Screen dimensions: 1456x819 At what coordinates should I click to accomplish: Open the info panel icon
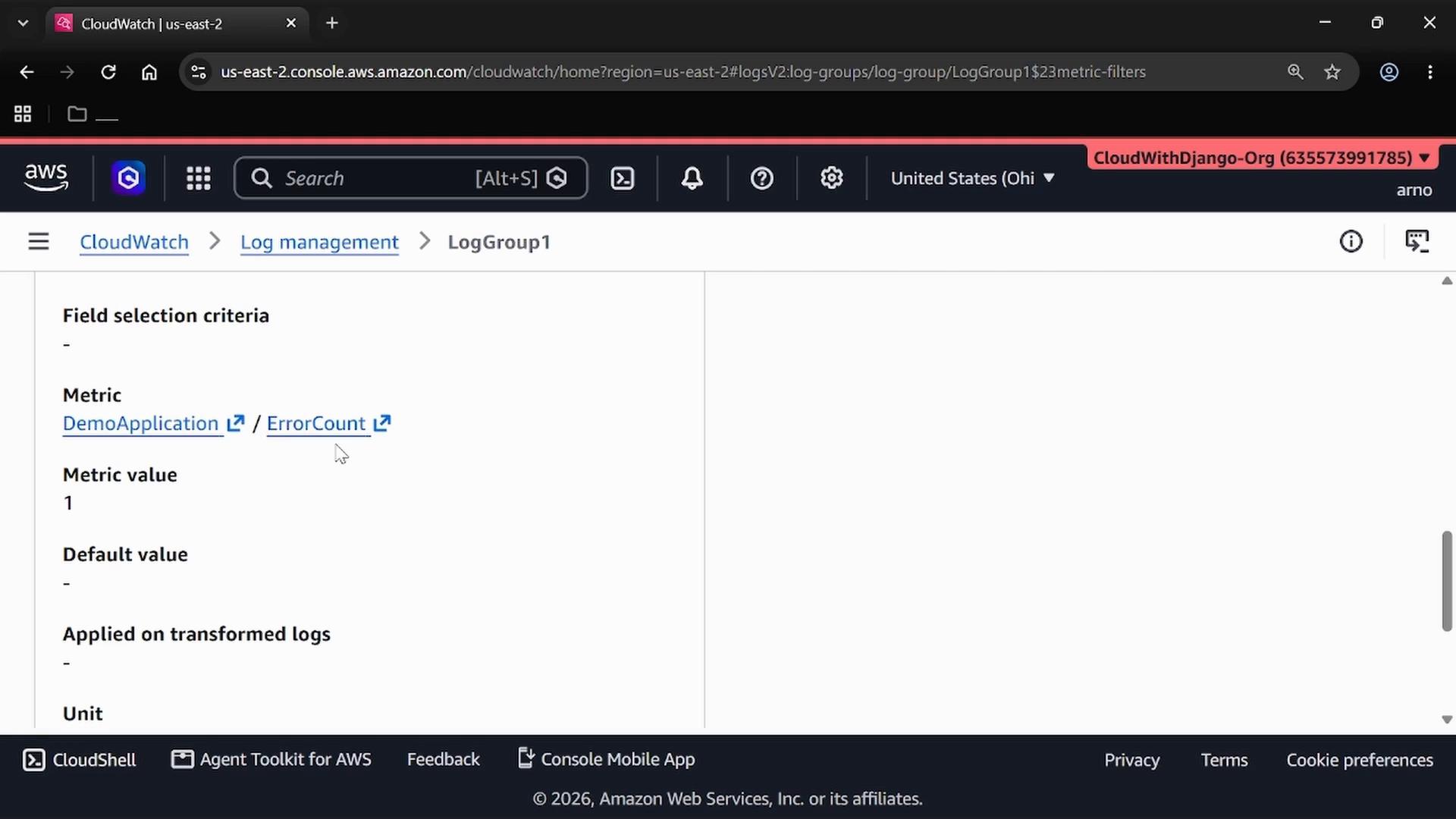point(1351,241)
